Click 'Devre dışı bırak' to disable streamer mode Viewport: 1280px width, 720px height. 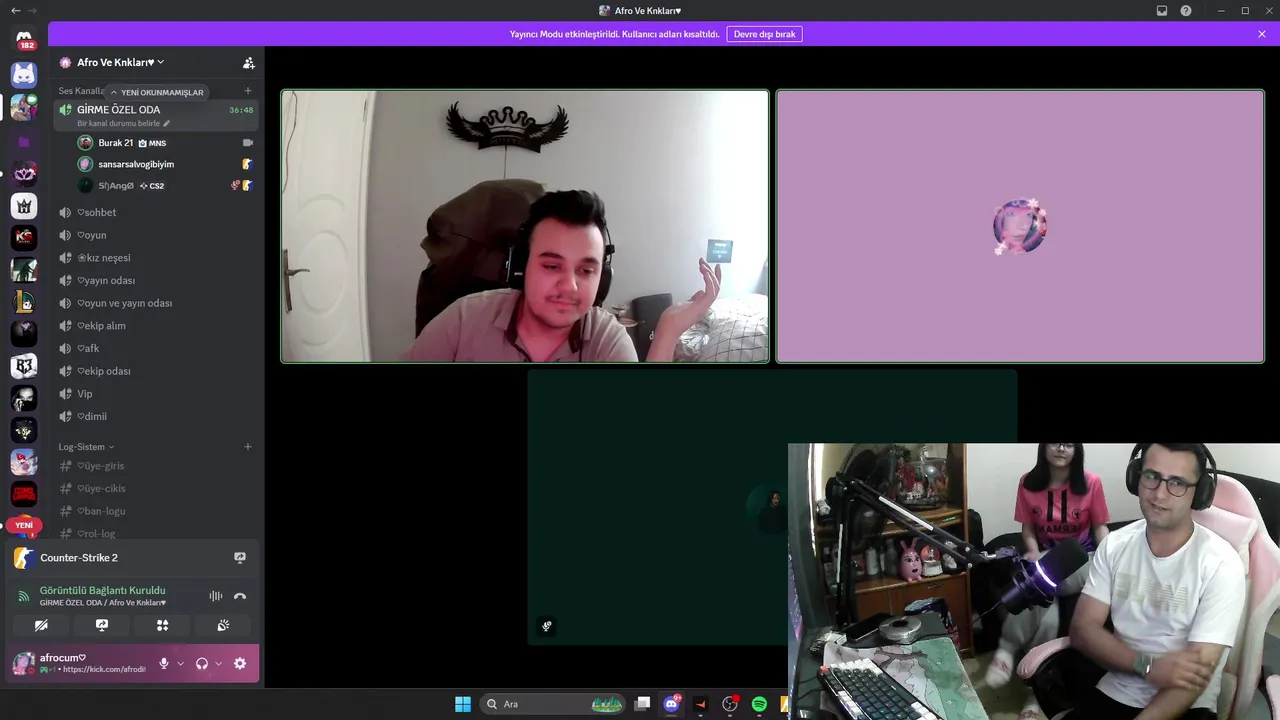pos(764,34)
